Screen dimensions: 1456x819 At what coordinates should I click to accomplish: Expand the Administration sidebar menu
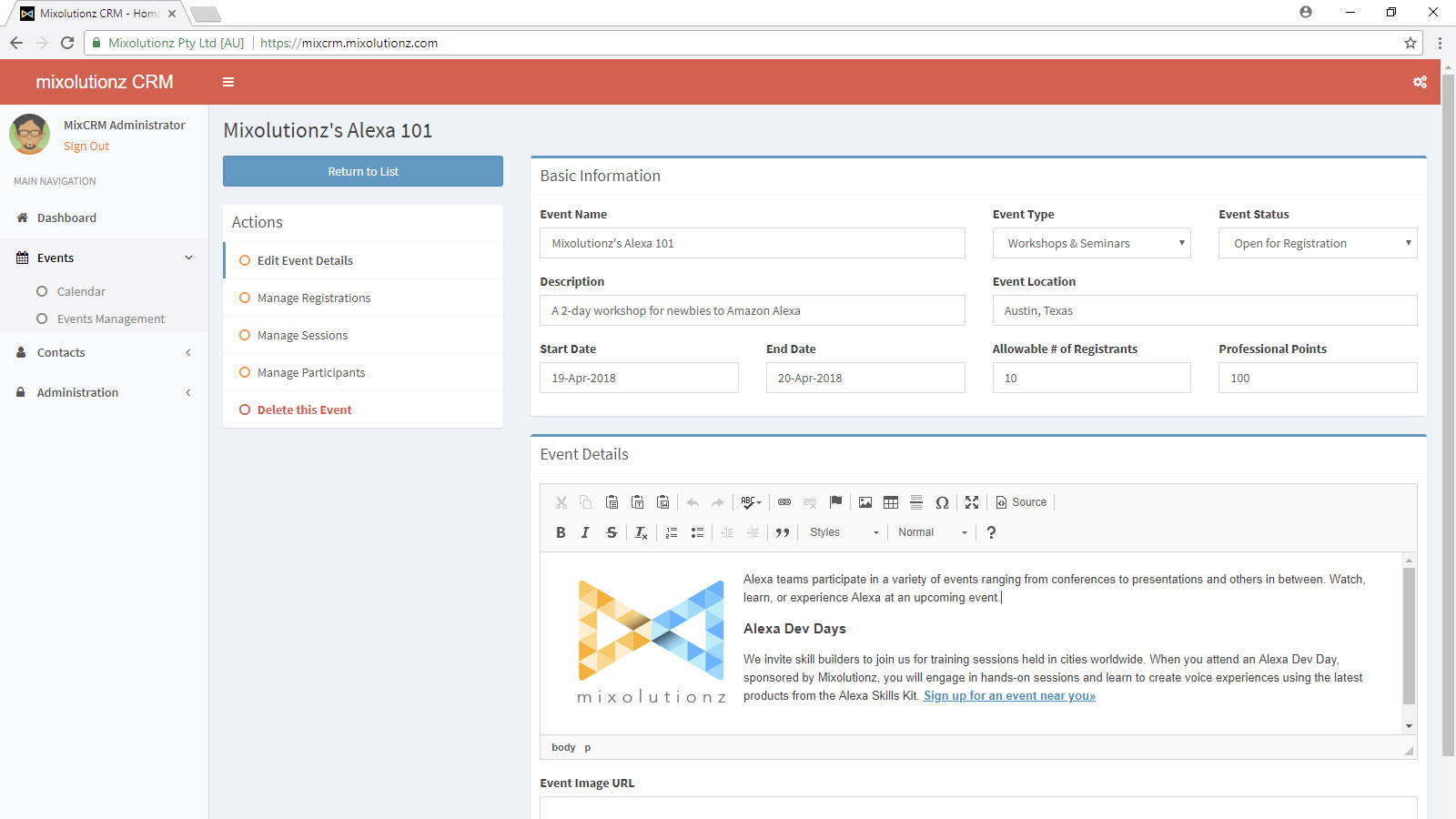[104, 392]
